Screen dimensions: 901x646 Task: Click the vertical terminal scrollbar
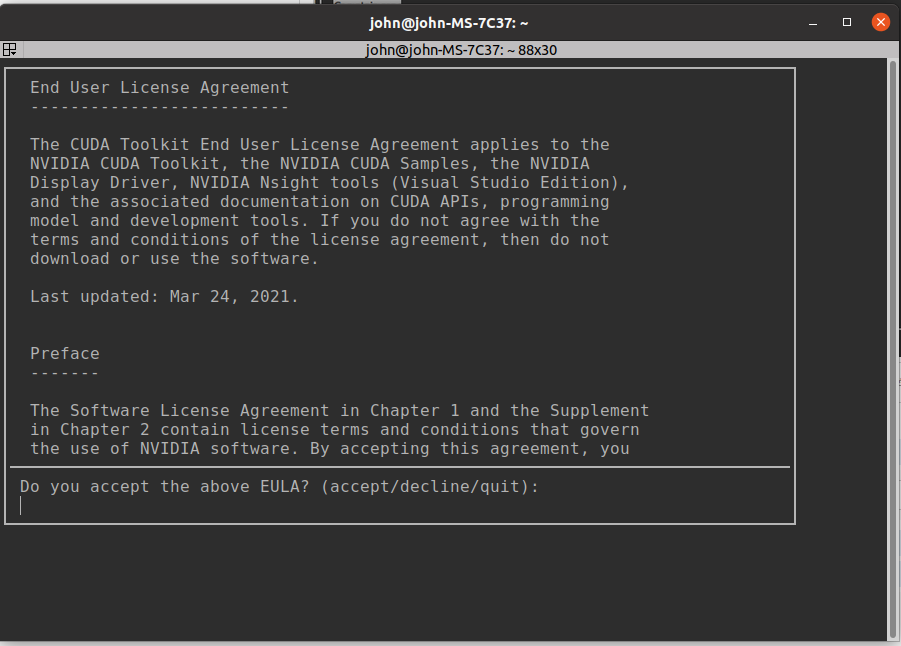point(893,349)
